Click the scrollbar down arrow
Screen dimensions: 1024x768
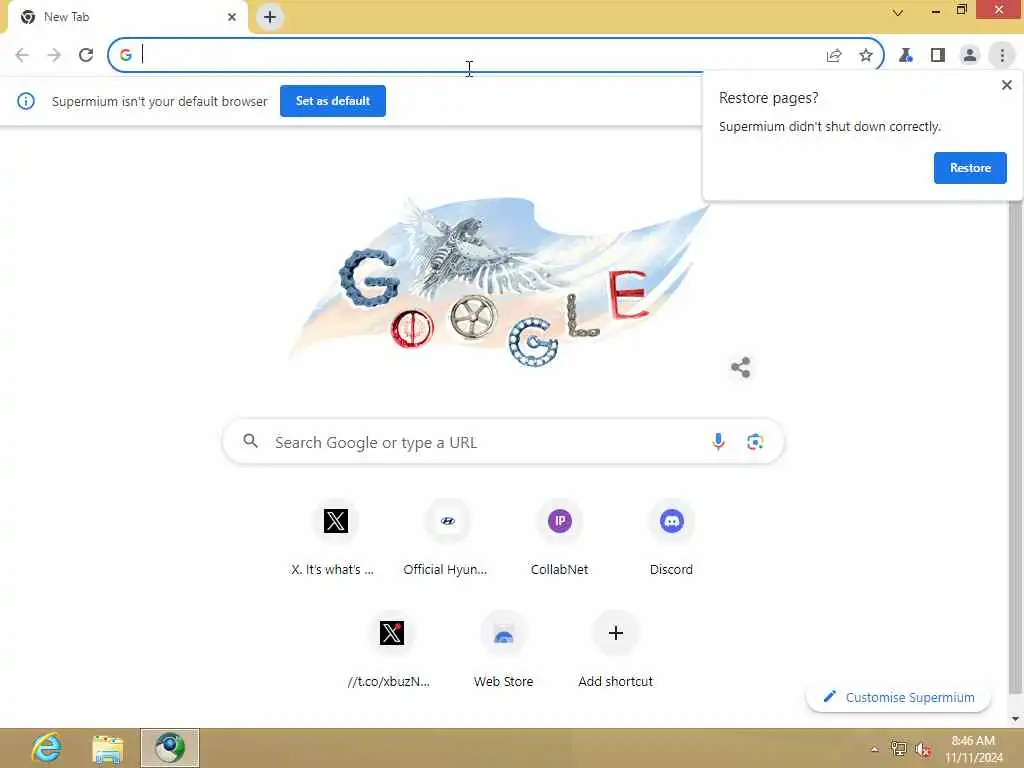click(x=1015, y=719)
